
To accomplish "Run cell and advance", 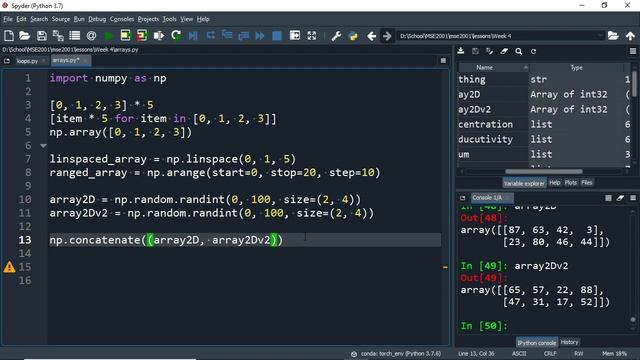I will 142,36.
